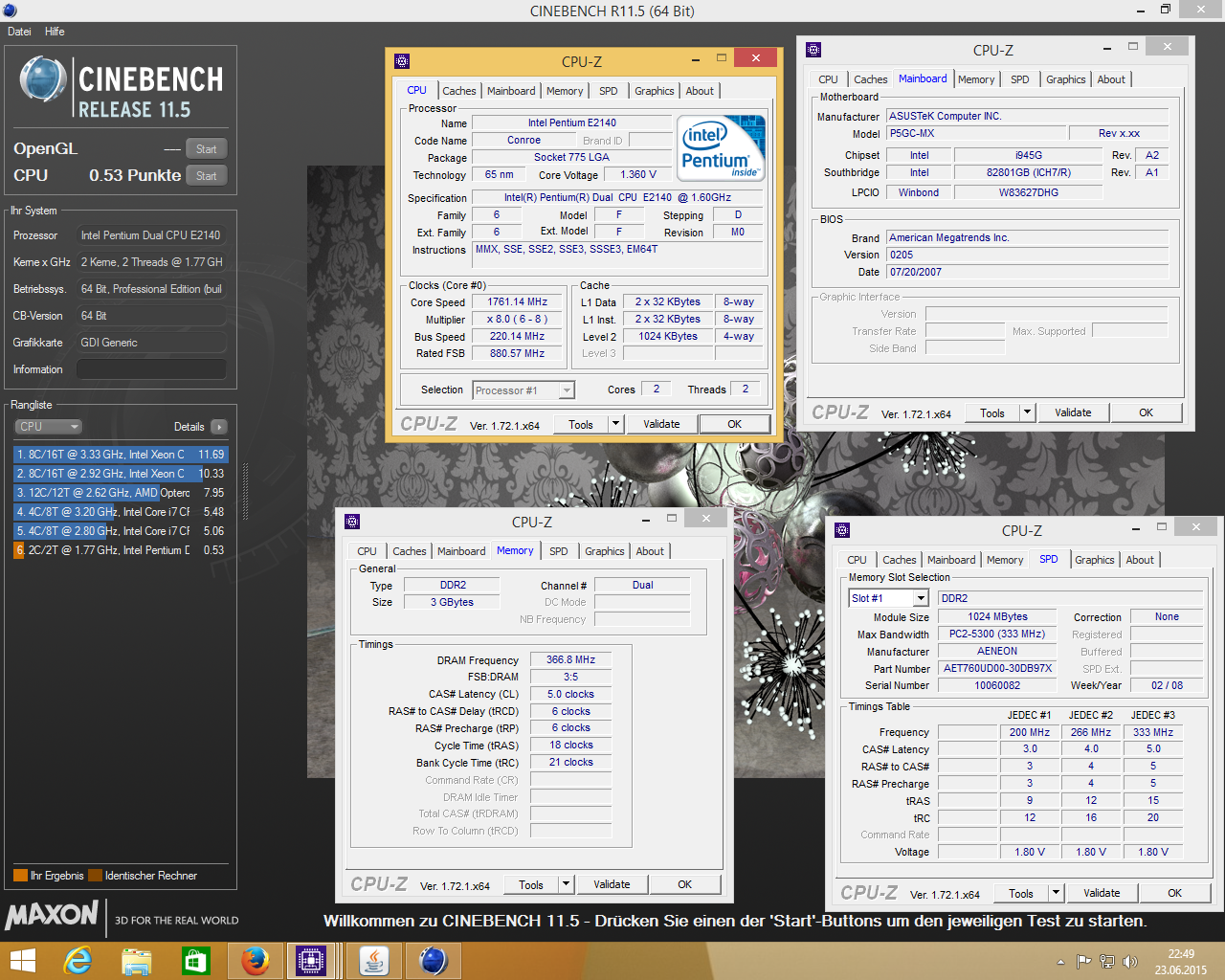
Task: Select ranking row 8C/16T @ 3.33 GHz
Action: pyautogui.click(x=121, y=455)
